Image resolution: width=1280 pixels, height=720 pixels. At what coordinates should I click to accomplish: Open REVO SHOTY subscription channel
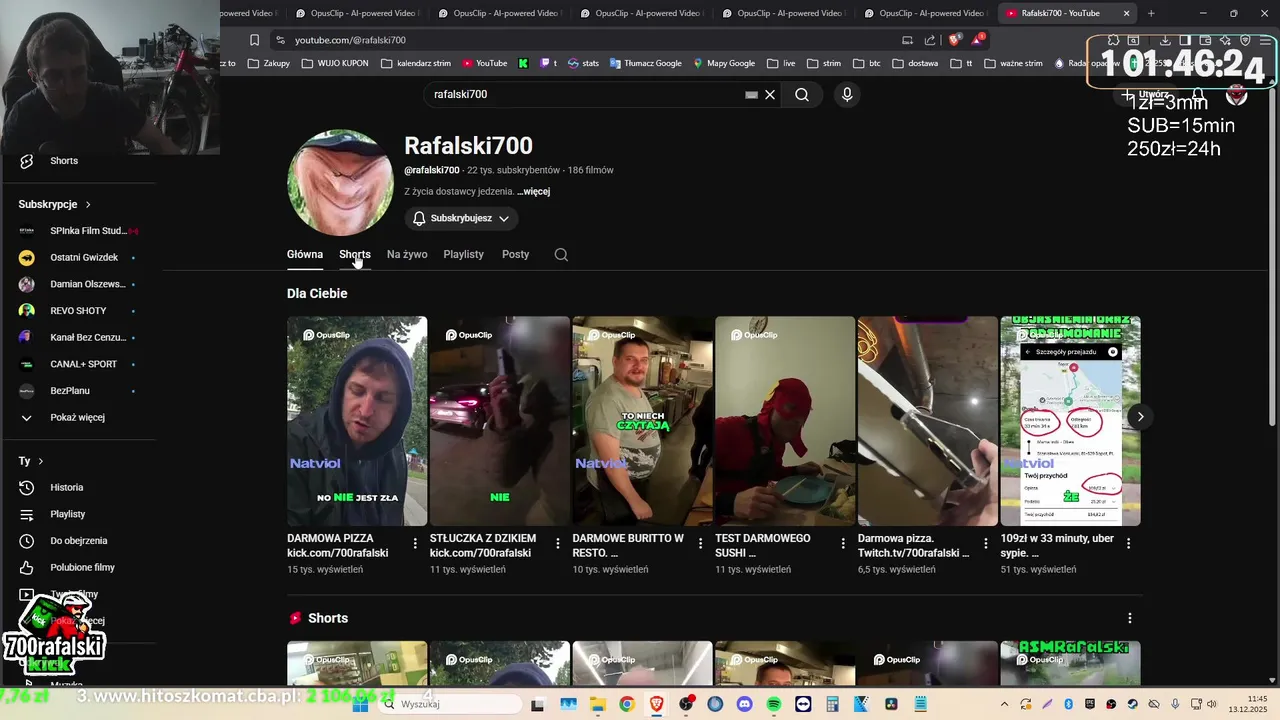78,311
